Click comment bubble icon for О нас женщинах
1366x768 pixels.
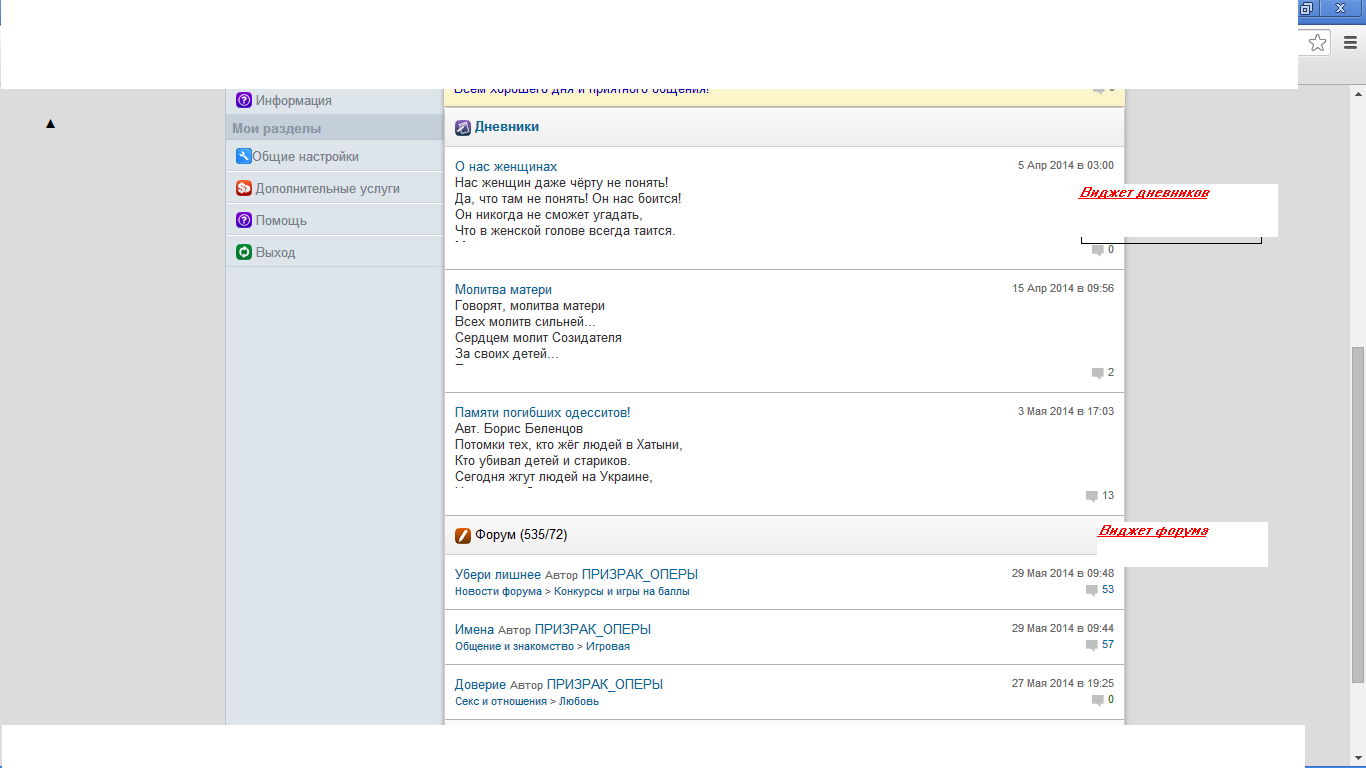coord(1098,250)
